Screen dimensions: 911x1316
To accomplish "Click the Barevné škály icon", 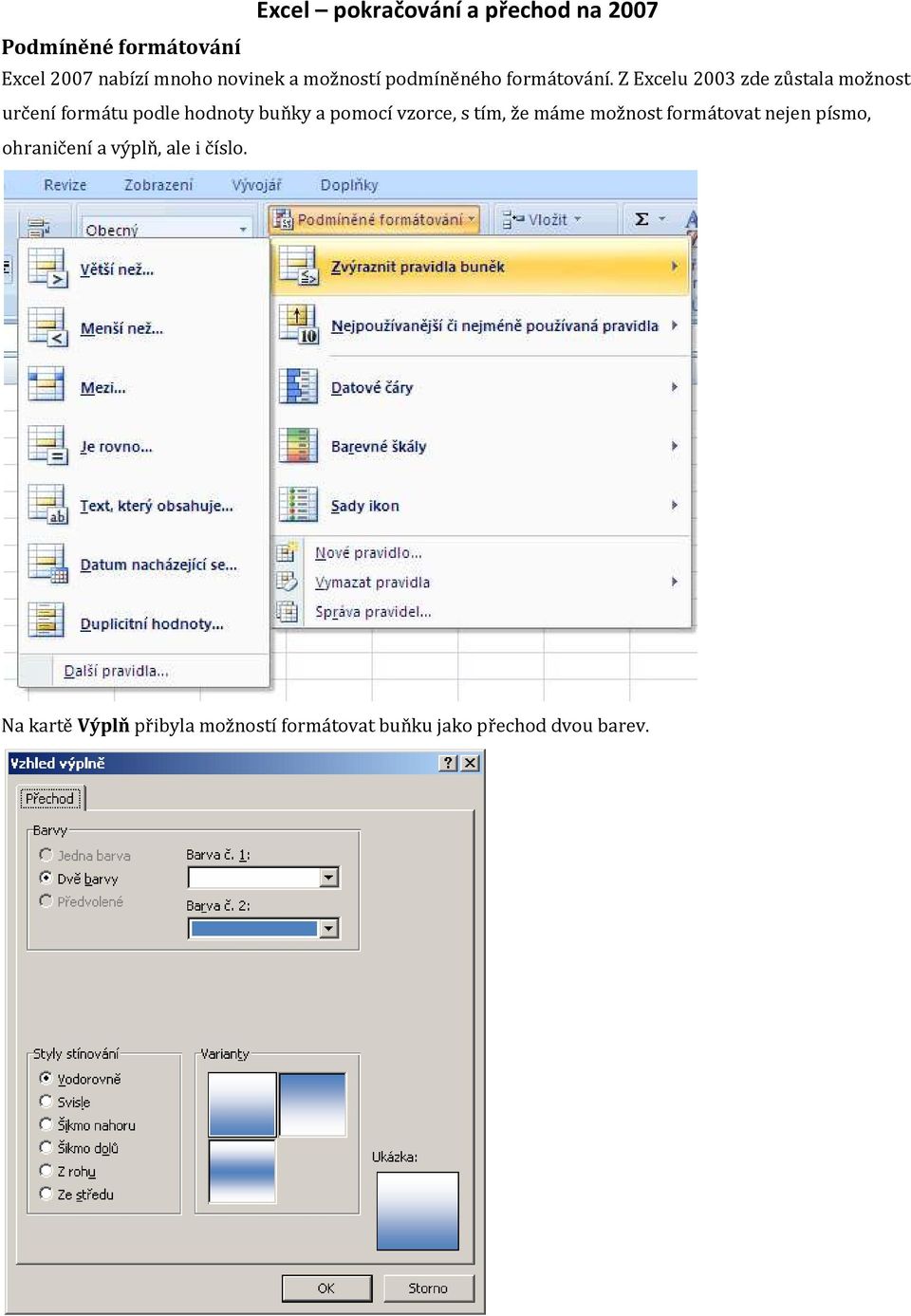I will (x=298, y=446).
